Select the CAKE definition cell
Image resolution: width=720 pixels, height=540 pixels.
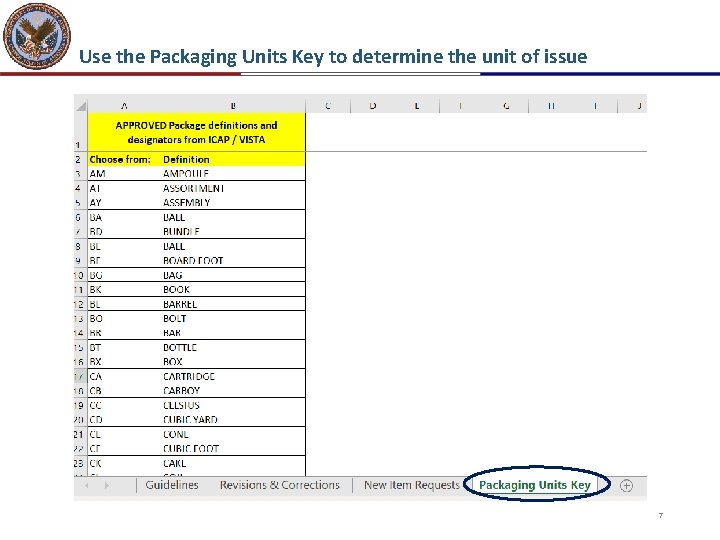coord(233,463)
